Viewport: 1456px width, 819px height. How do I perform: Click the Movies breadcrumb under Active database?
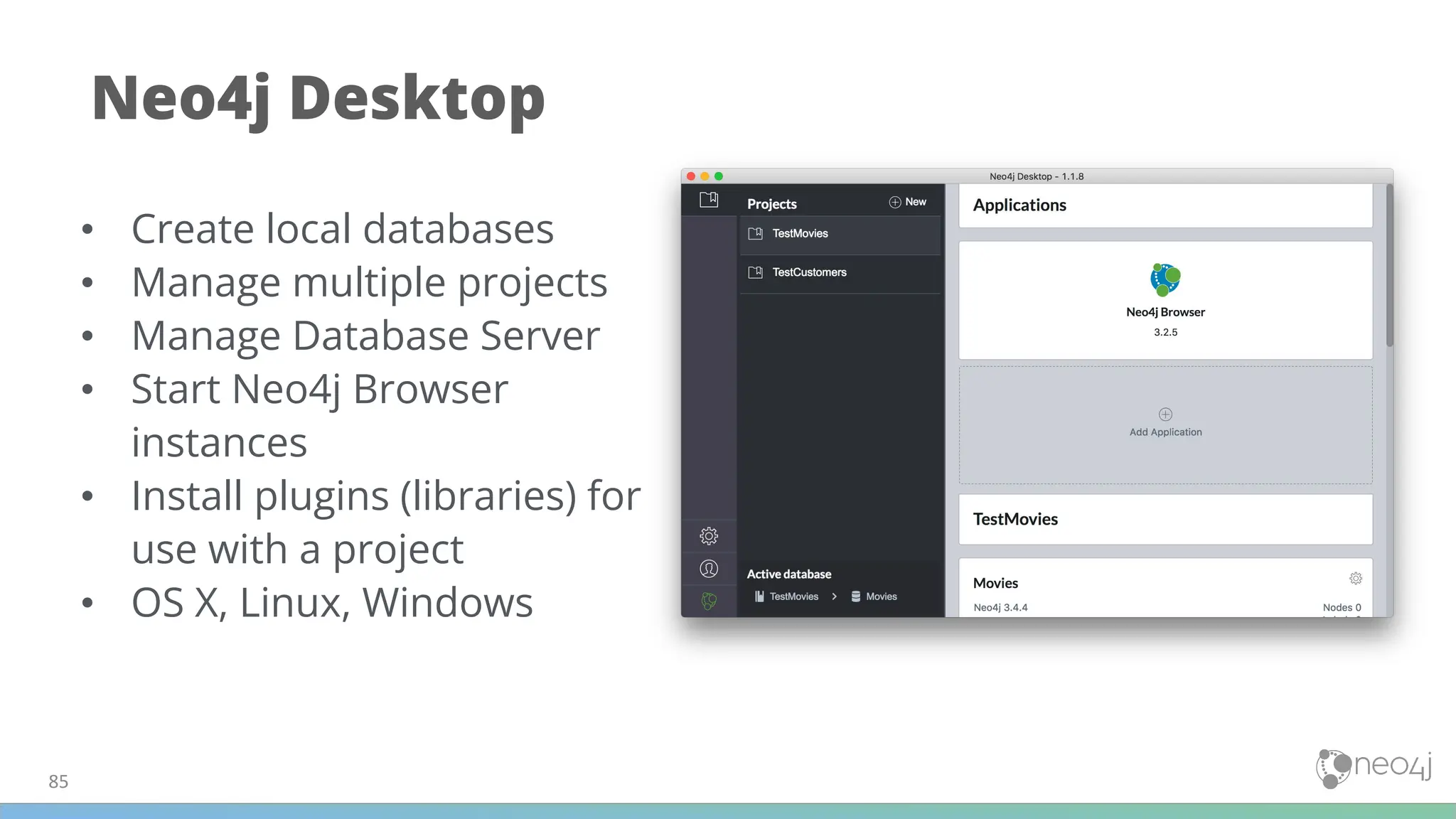(882, 596)
